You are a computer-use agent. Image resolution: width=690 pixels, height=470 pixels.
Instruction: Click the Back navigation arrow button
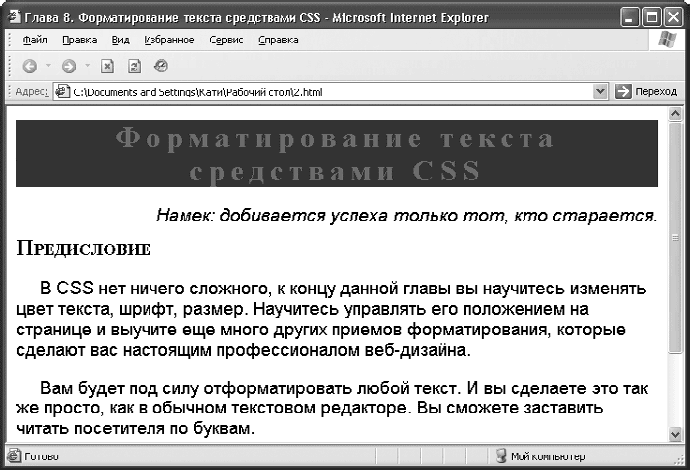tap(29, 66)
